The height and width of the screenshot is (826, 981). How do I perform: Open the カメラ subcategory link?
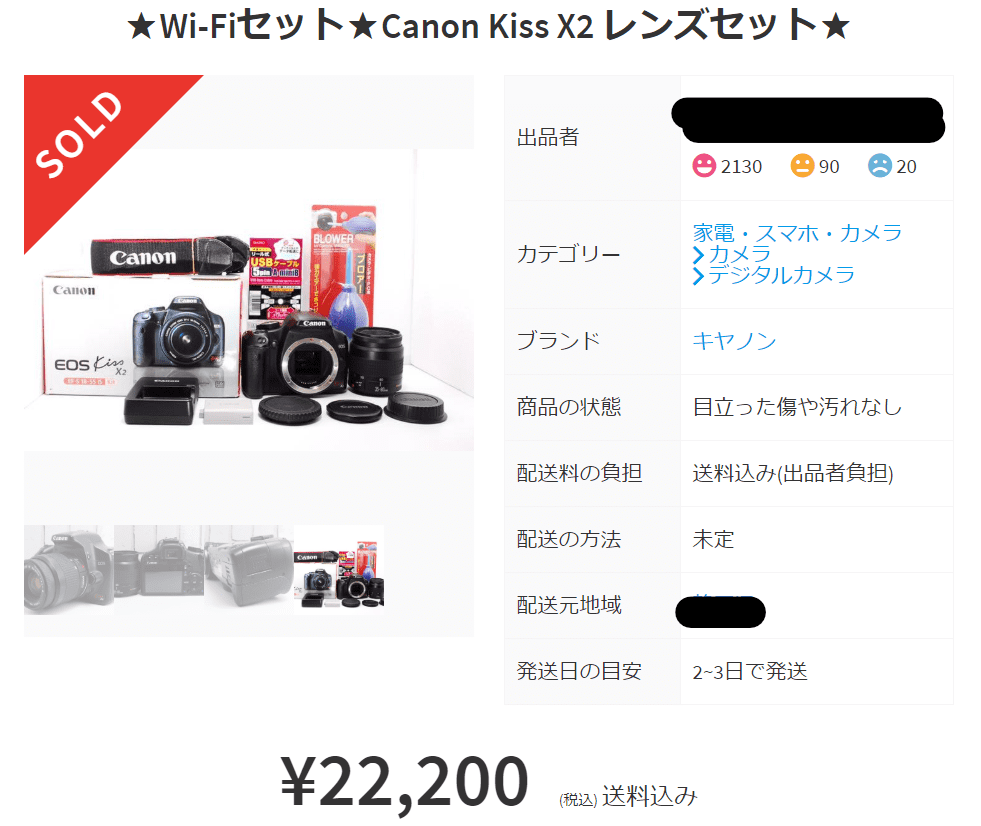(740, 254)
